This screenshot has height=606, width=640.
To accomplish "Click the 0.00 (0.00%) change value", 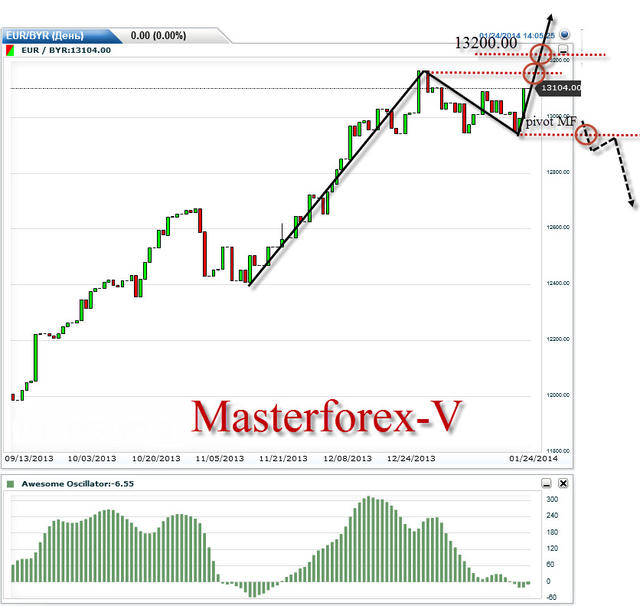I will click(x=158, y=36).
